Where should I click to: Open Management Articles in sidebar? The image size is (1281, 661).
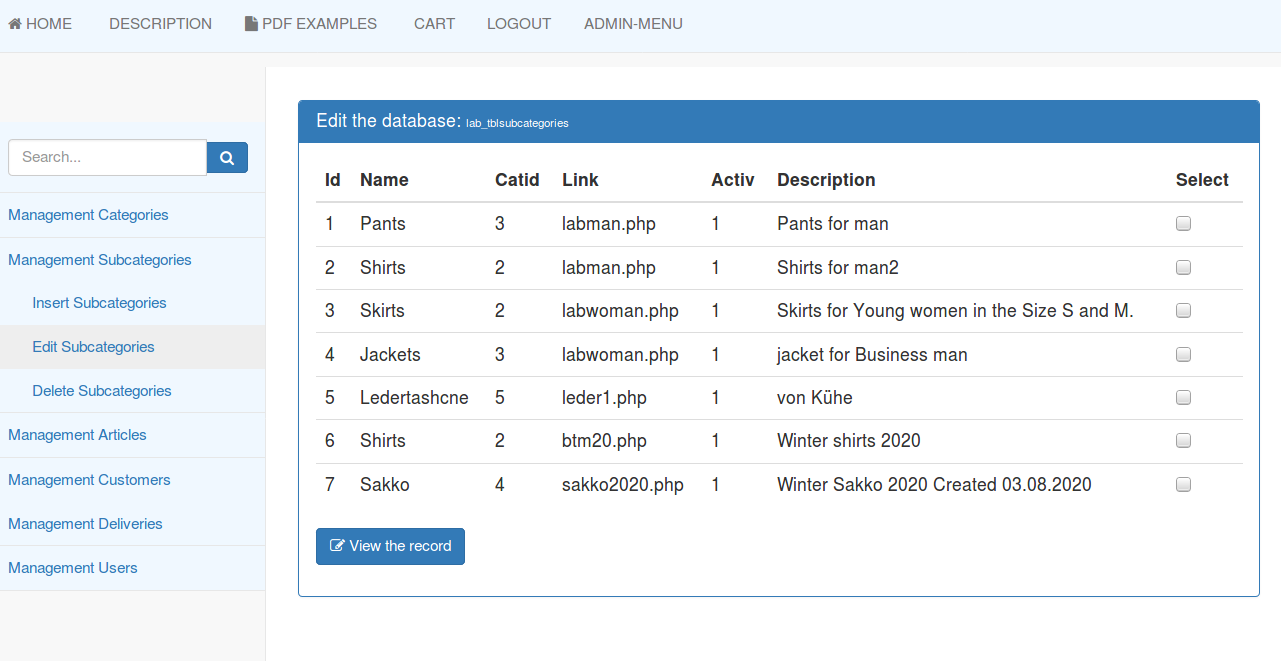[77, 435]
